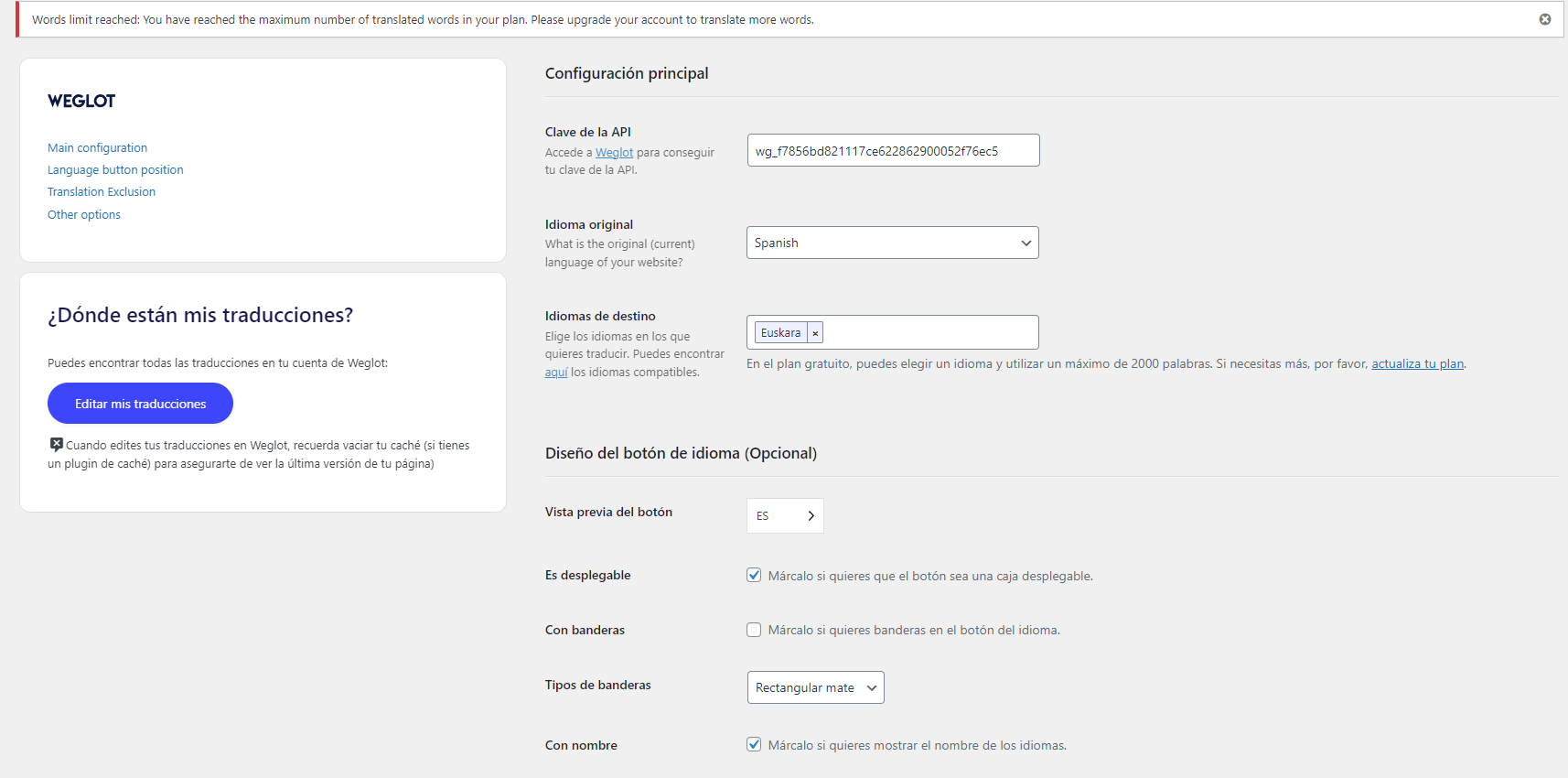1568x778 pixels.
Task: Open the Idioma original Spanish dropdown
Action: coord(893,243)
